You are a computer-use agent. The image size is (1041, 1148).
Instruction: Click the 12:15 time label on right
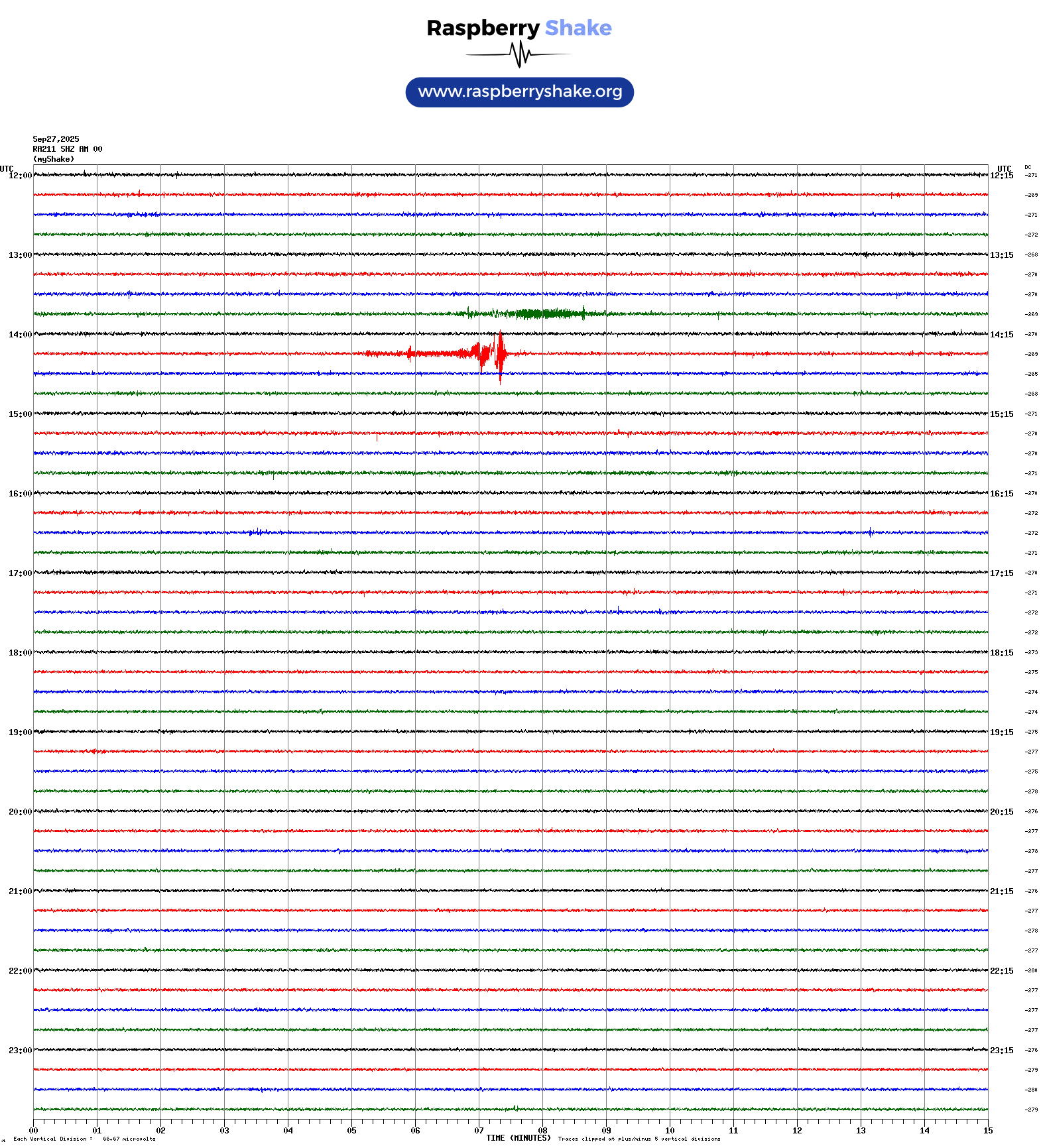pos(1001,176)
